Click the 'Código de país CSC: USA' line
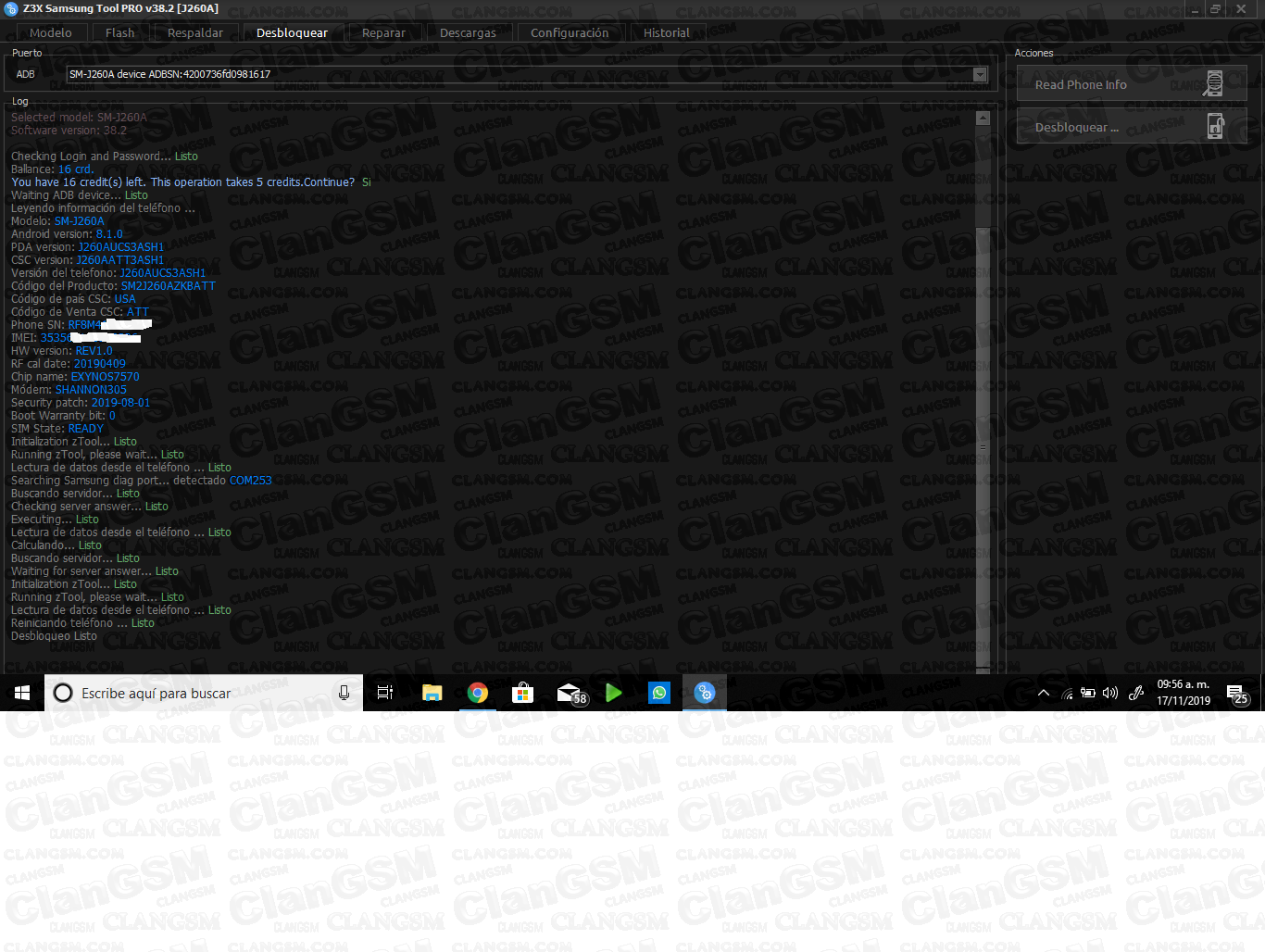The height and width of the screenshot is (952, 1265). pos(73,299)
